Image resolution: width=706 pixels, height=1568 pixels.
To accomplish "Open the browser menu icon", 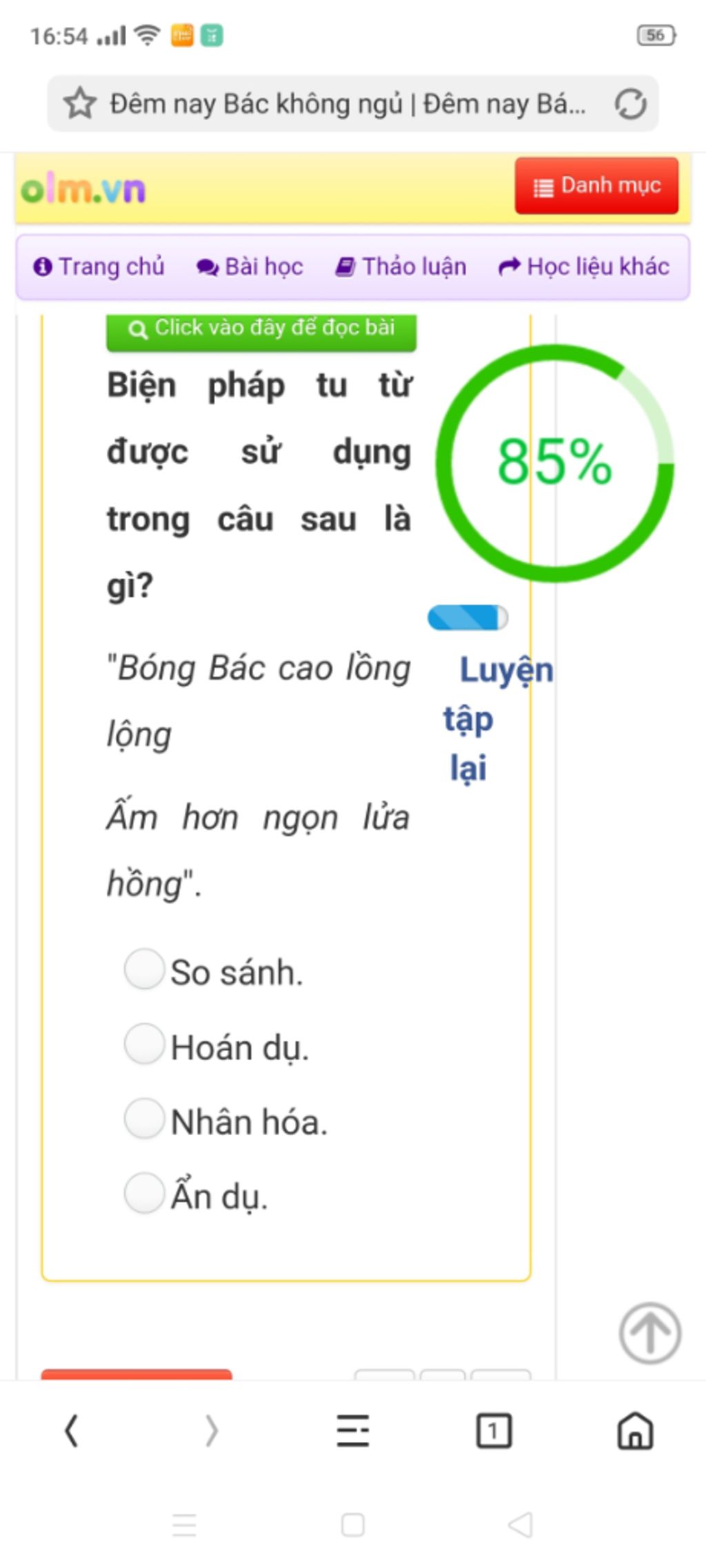I will 353,1430.
